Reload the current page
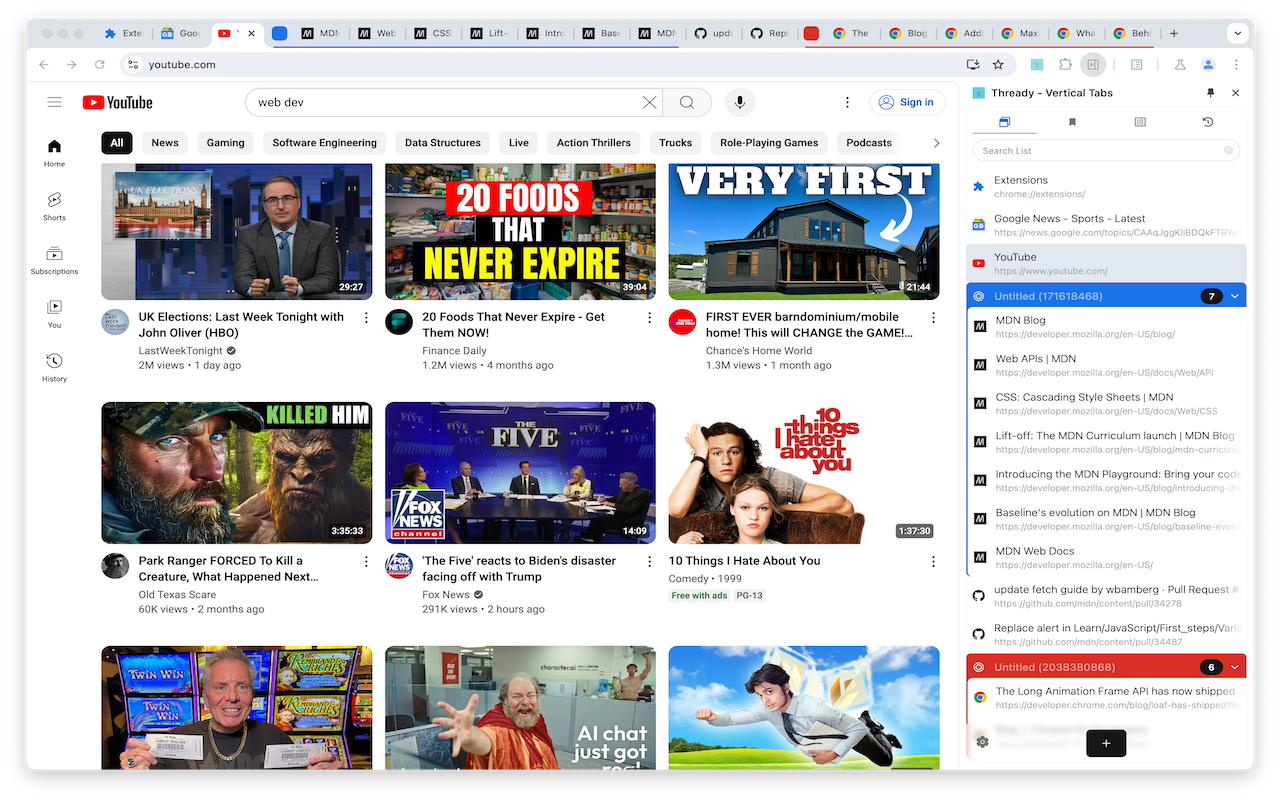 99,65
